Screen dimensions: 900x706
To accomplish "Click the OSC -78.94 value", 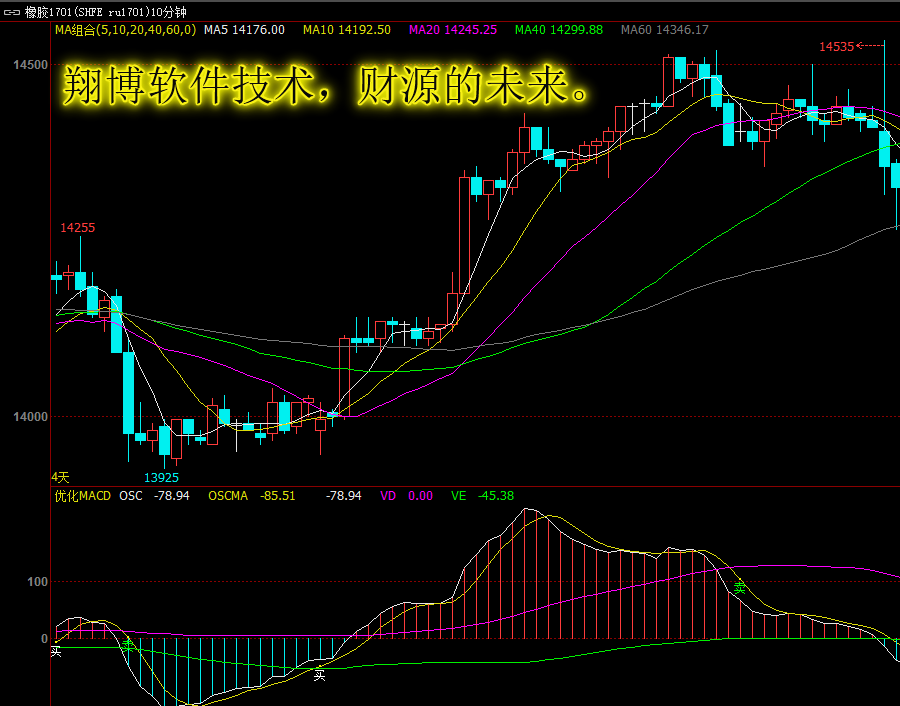I will click(154, 496).
